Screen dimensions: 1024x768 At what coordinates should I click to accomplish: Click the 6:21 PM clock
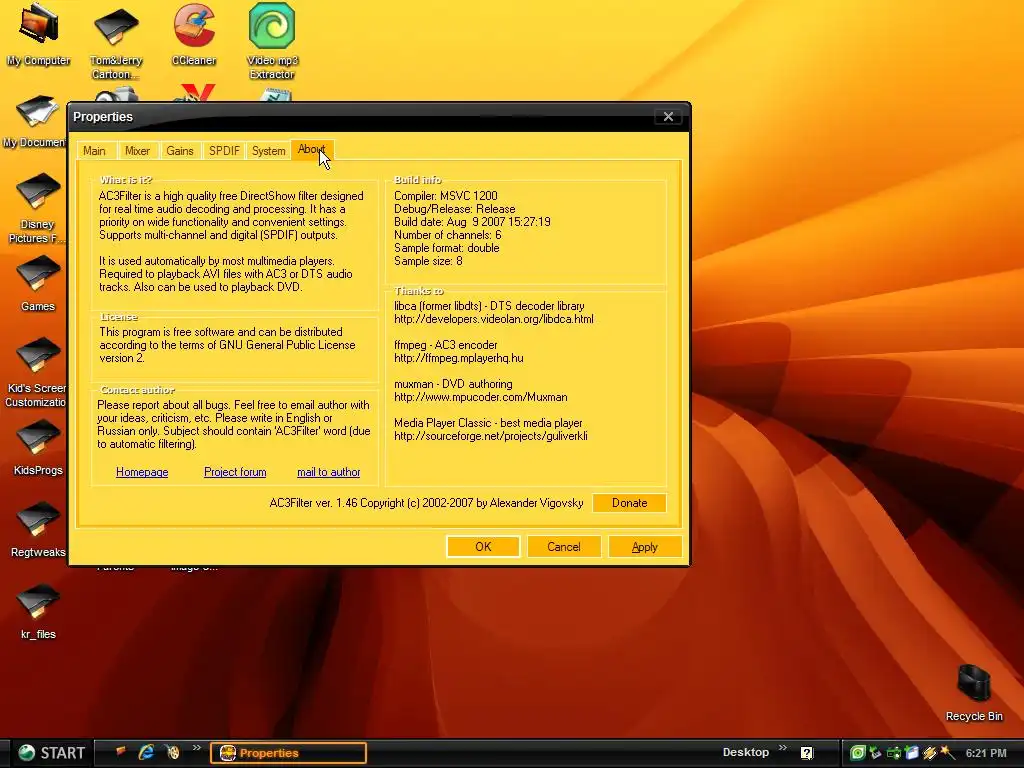pyautogui.click(x=986, y=753)
